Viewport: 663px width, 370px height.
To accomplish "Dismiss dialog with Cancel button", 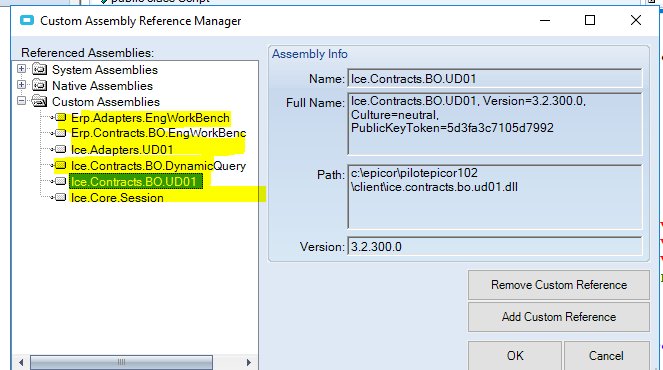I will click(606, 356).
